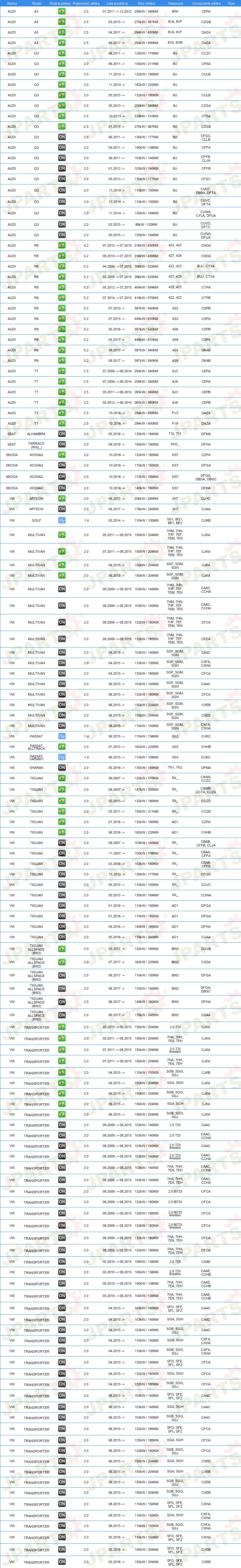Click the PB petrol icon in the AUDI A3 CZGB row
The height and width of the screenshot is (1568, 241).
[62, 22]
